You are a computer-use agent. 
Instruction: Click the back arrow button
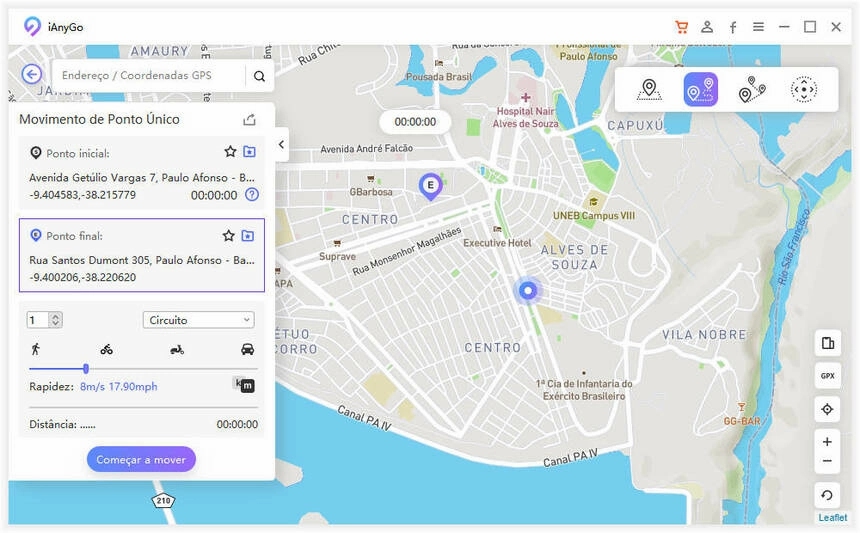click(x=32, y=74)
